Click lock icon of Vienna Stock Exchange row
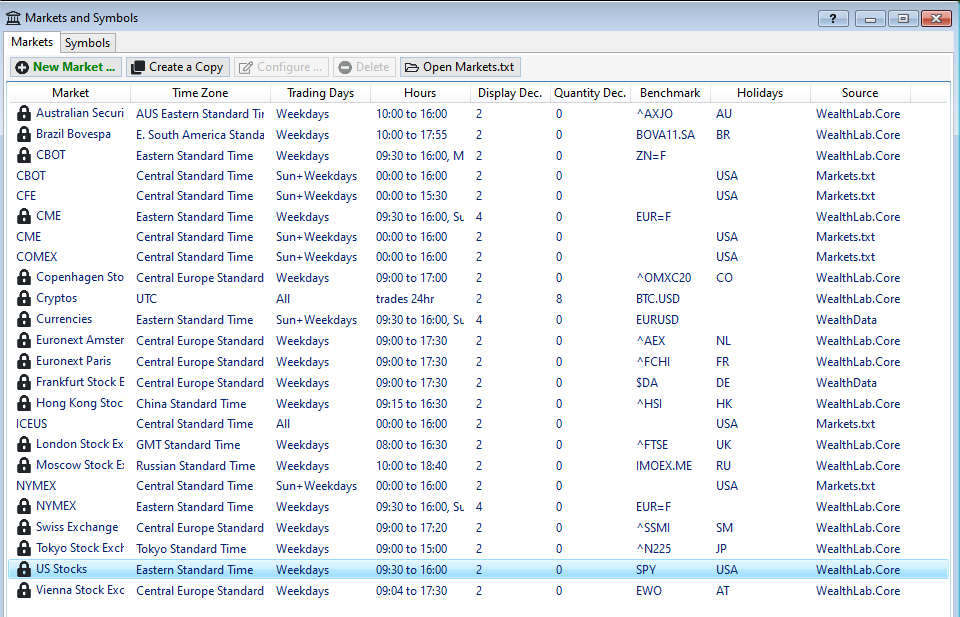Screen dimensions: 960x617 [x=23, y=591]
